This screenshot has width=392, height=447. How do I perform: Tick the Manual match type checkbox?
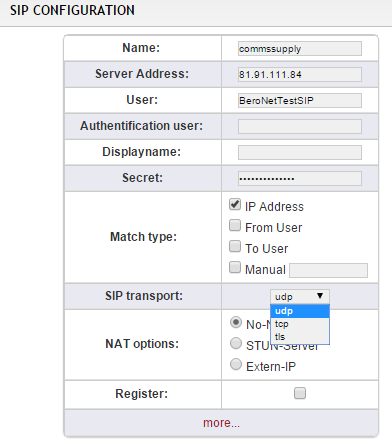235,267
